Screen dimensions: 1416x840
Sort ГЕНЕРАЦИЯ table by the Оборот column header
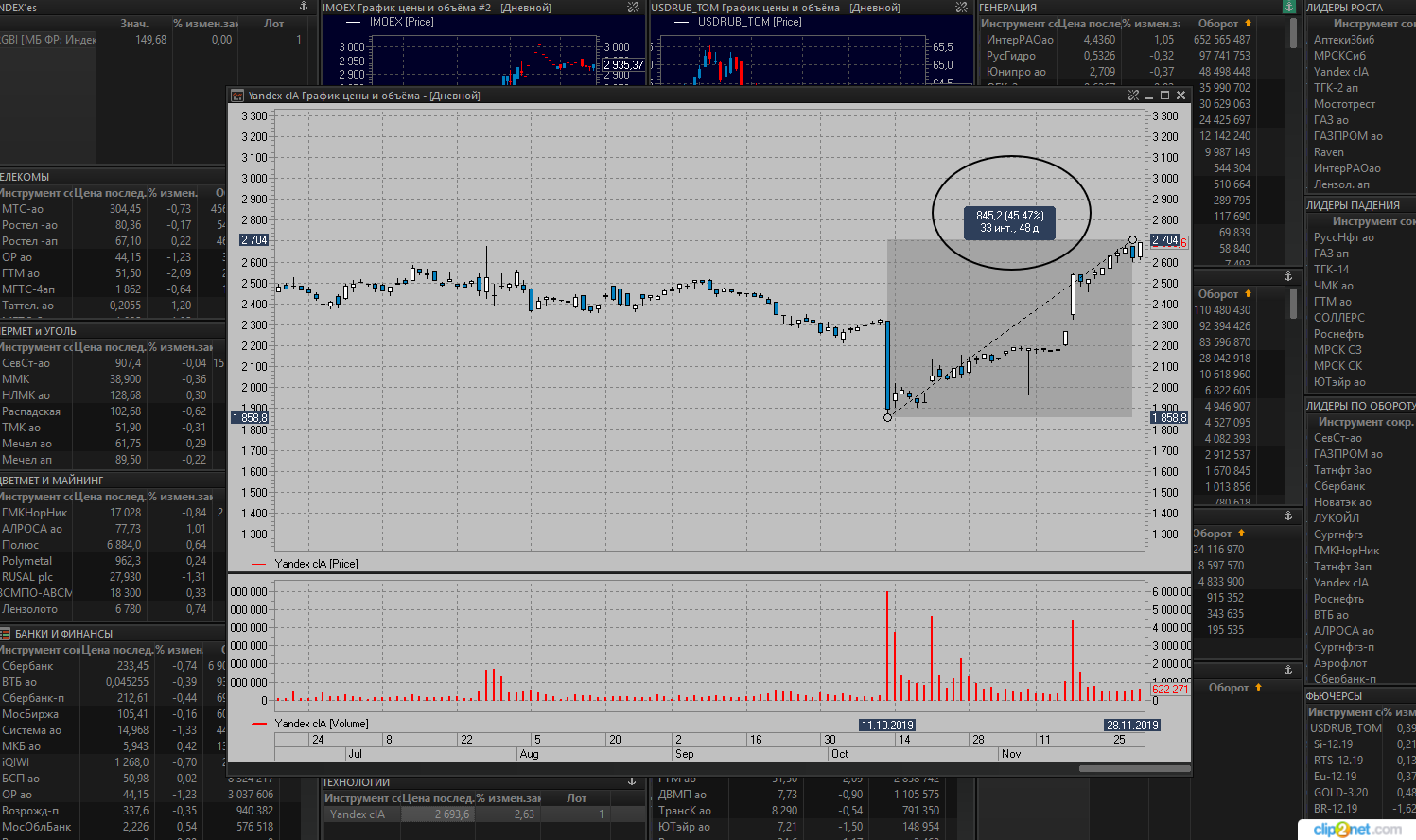(x=1220, y=24)
